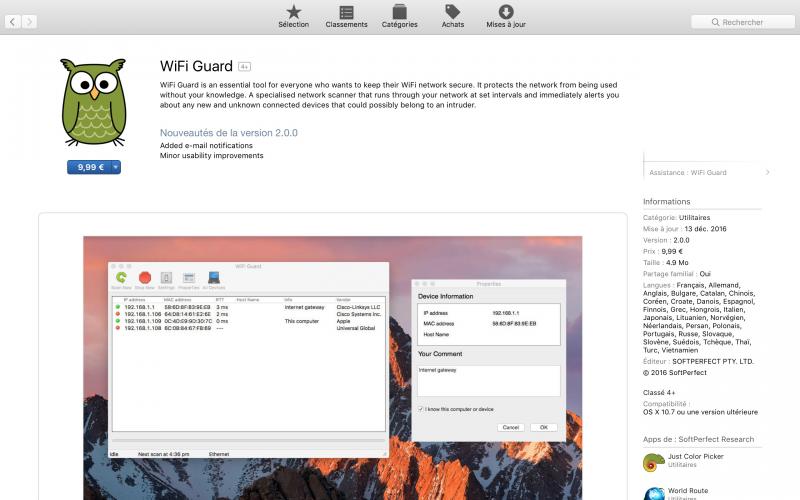This screenshot has height=500, width=800.
Task: Click 'OS X 10.7 ou une version ultérieure'
Action: (x=701, y=412)
